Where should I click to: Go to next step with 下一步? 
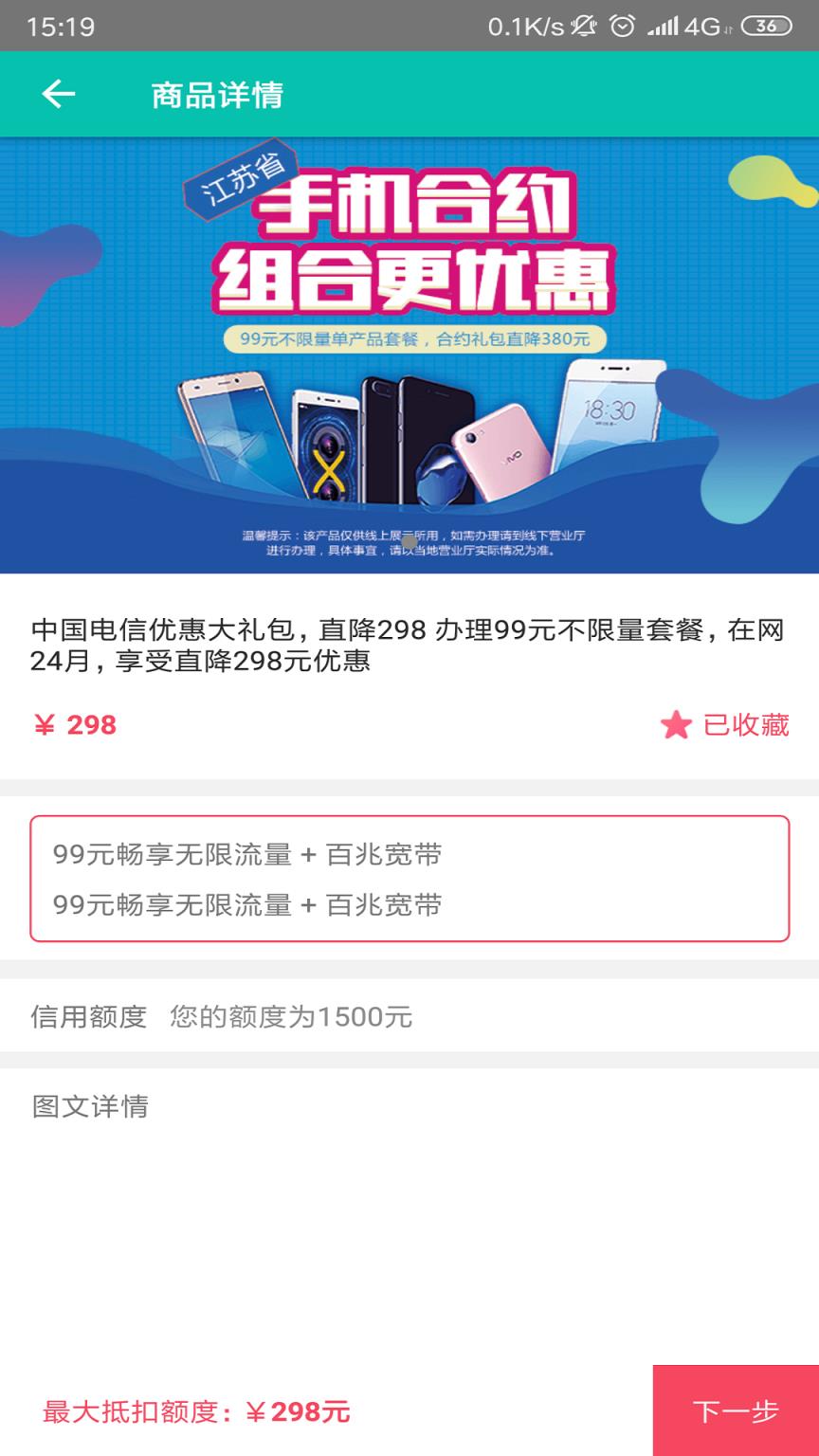tap(736, 1410)
